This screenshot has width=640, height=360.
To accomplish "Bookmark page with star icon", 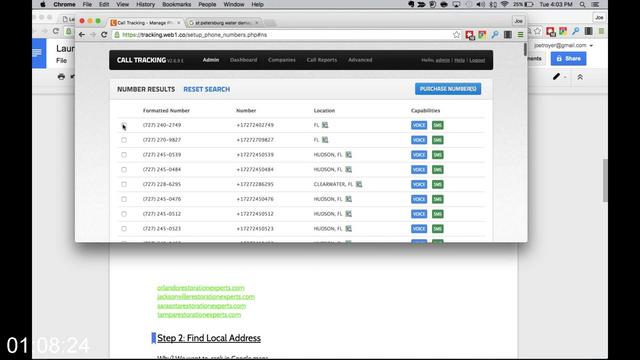I will pyautogui.click(x=456, y=35).
